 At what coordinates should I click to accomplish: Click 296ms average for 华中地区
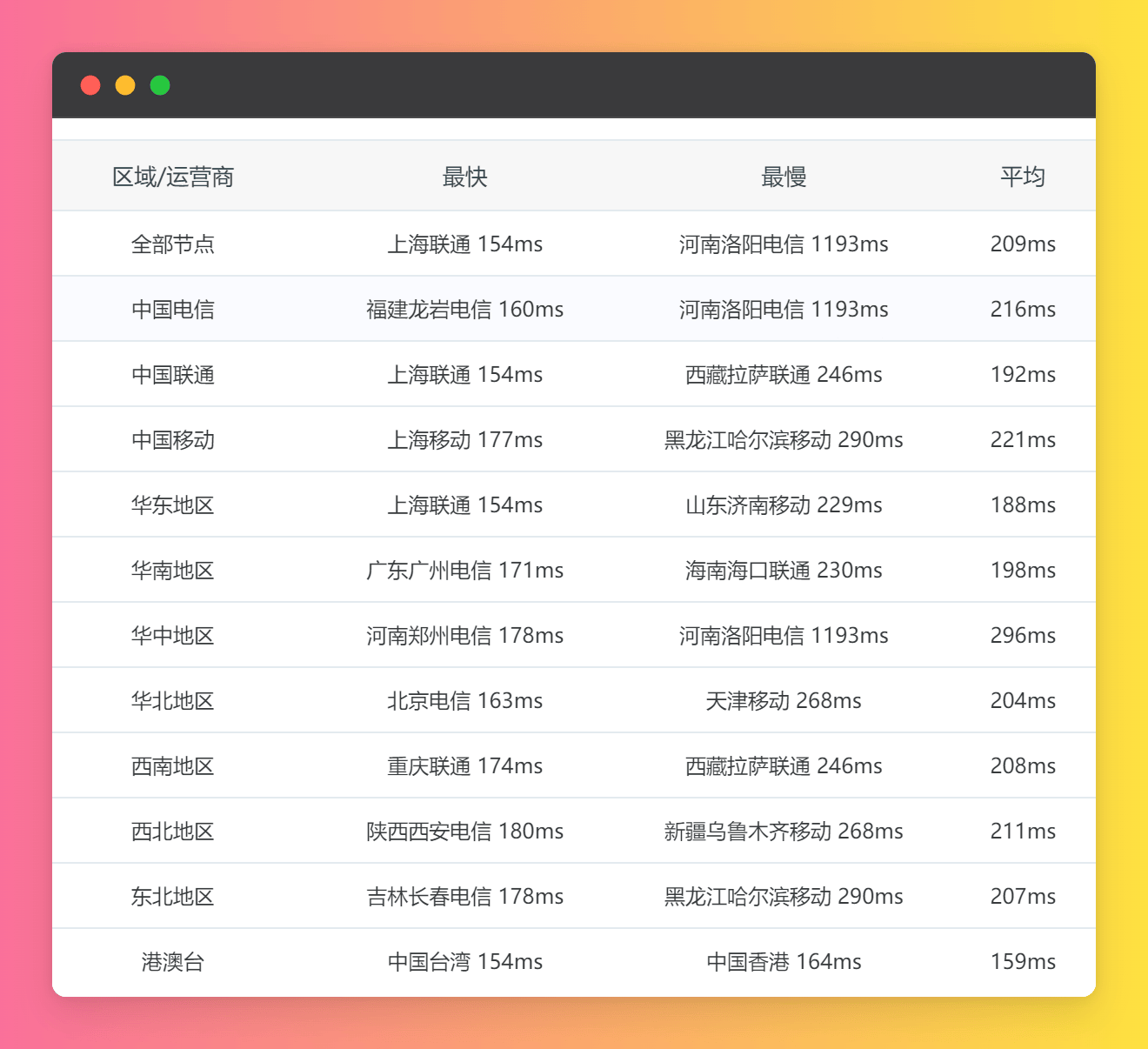[1023, 636]
